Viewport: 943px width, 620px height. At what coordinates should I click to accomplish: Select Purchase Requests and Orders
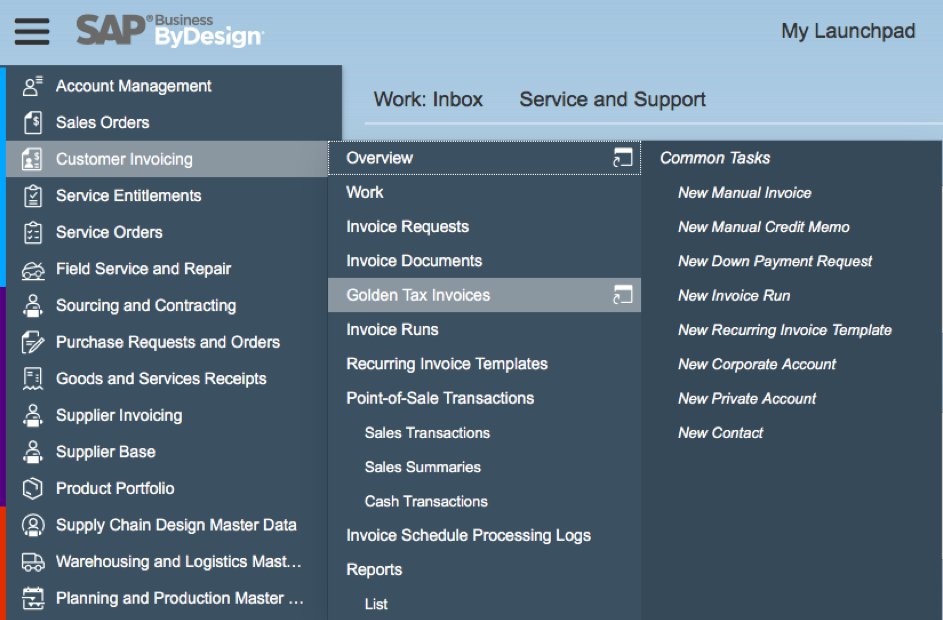coord(167,342)
